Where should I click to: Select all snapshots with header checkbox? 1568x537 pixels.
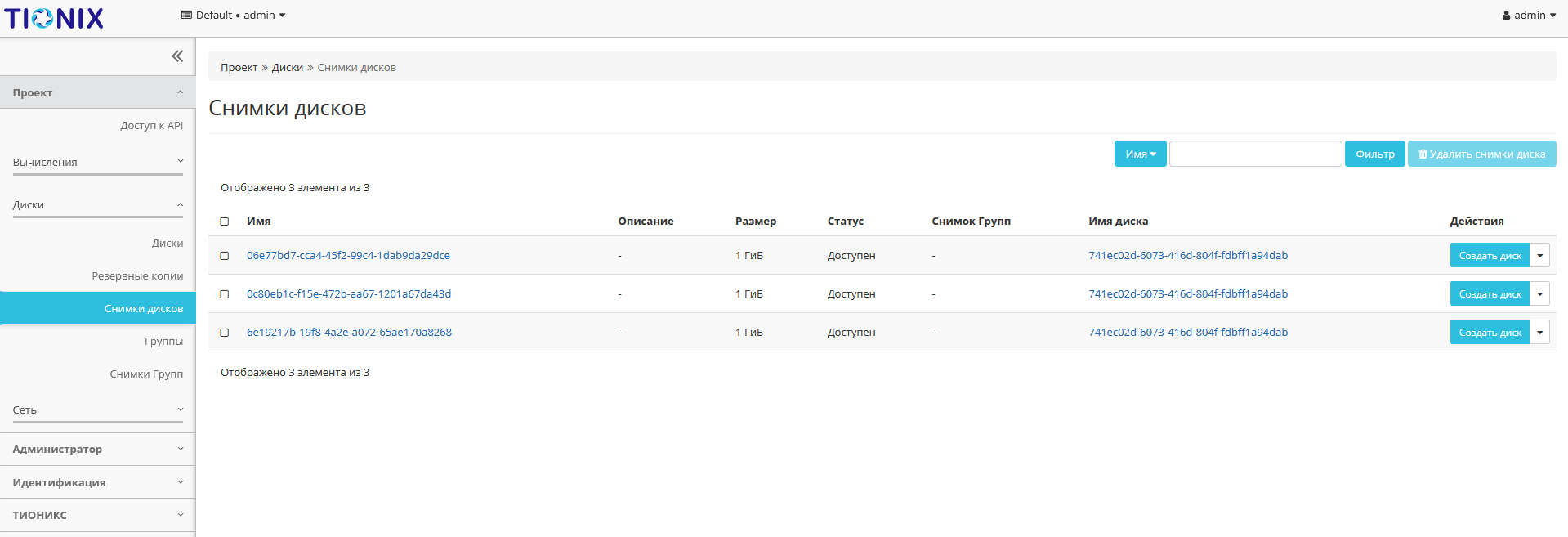pos(225,222)
